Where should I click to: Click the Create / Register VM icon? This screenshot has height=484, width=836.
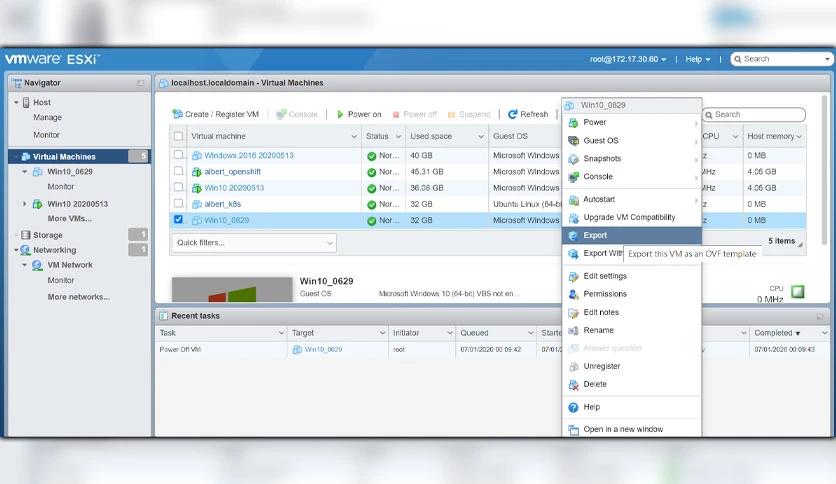(x=178, y=115)
